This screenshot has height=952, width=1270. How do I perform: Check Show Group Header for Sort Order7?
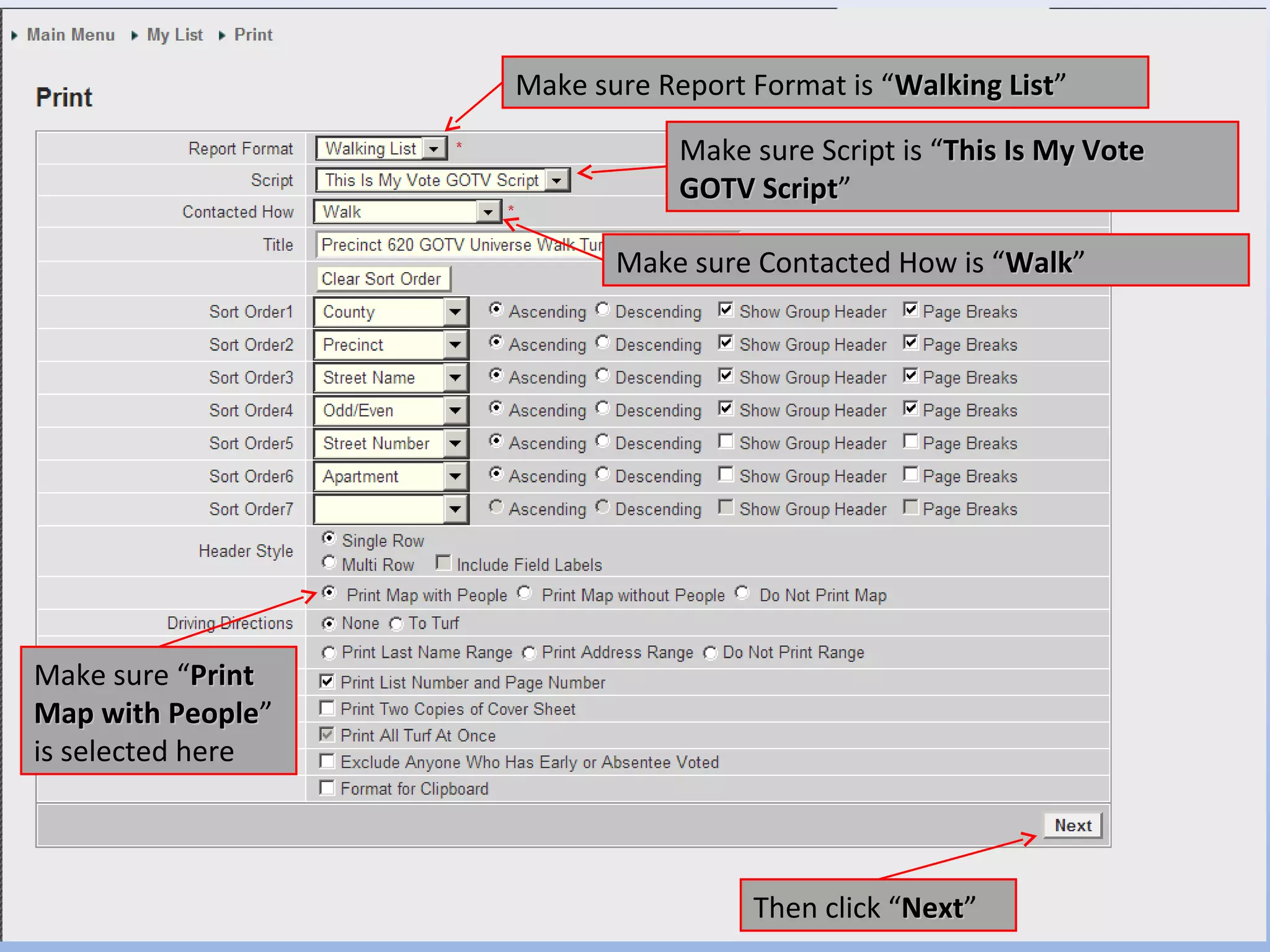click(726, 506)
